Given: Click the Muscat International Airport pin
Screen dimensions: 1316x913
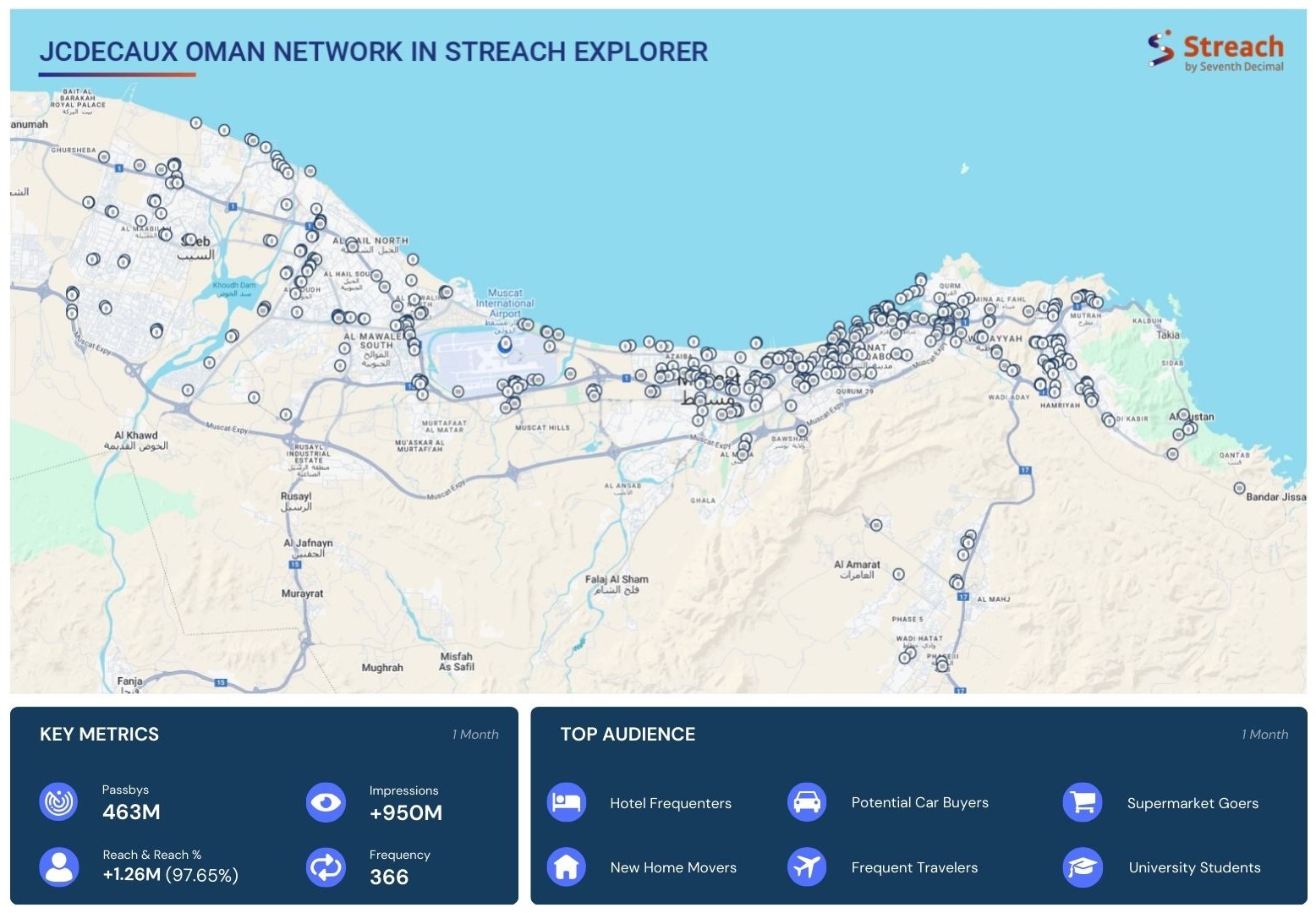Looking at the screenshot, I should pos(505,345).
